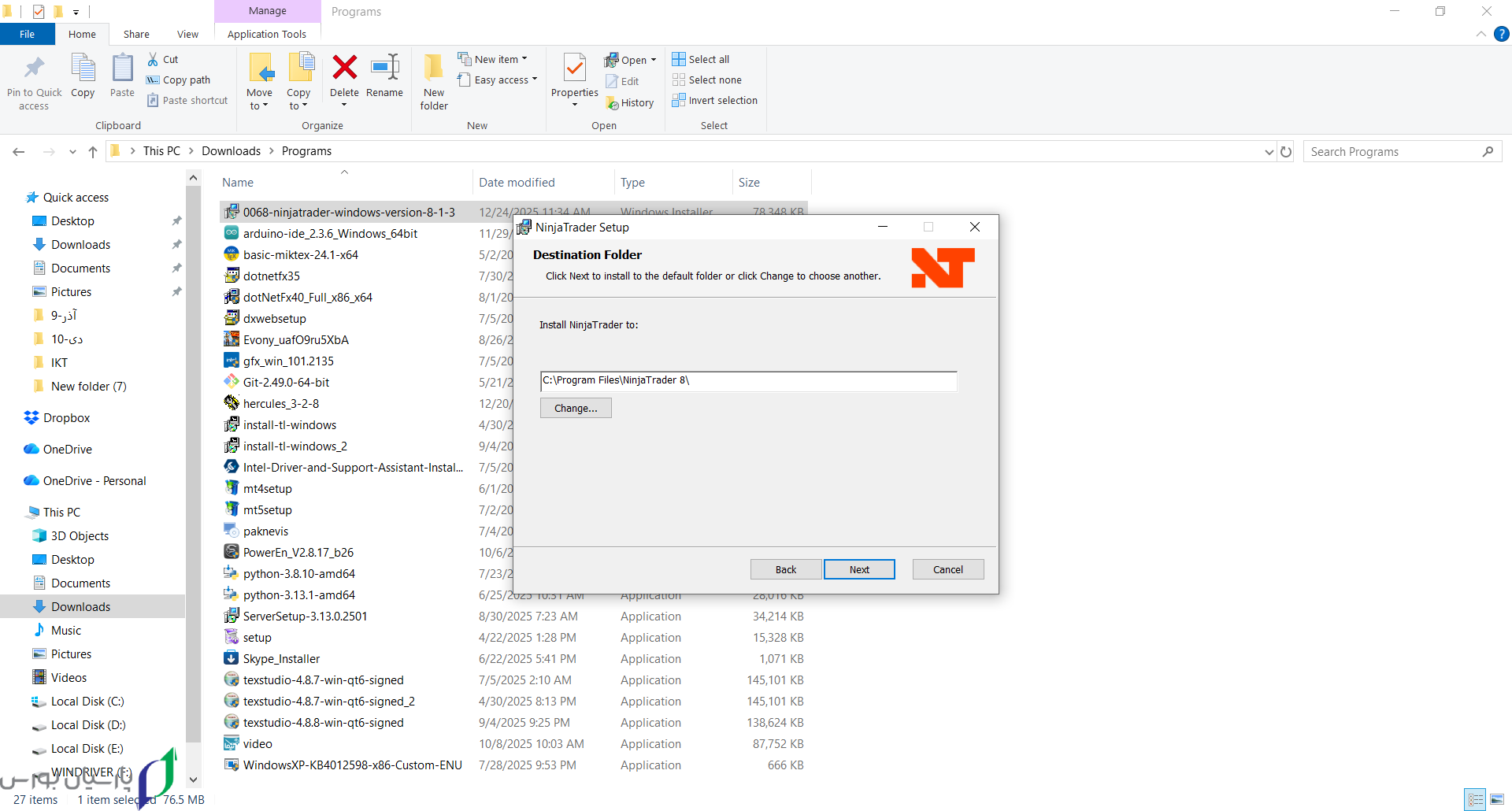This screenshot has height=811, width=1512.
Task: Open the New item dropdown
Action: point(493,59)
